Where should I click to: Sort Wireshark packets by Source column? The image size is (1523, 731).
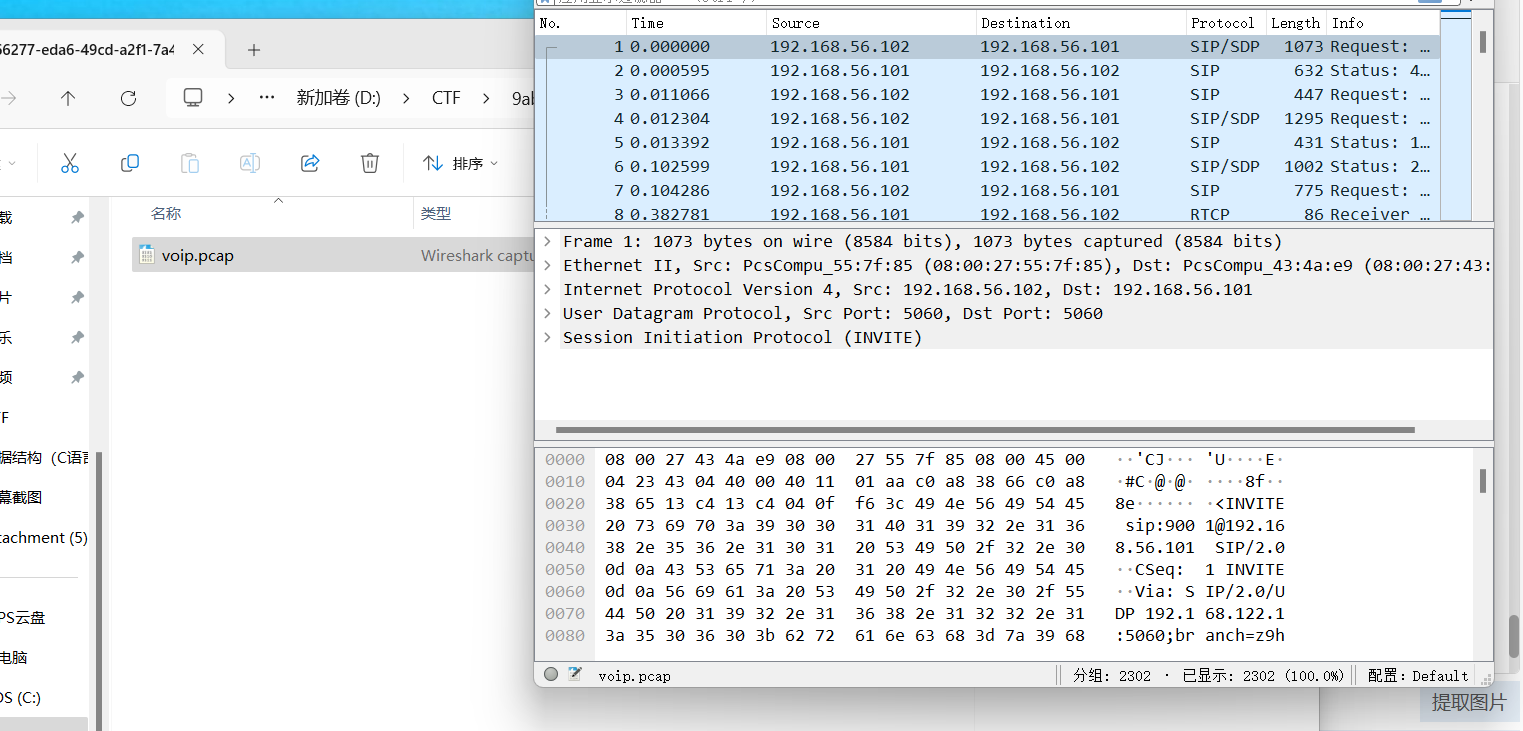(871, 23)
